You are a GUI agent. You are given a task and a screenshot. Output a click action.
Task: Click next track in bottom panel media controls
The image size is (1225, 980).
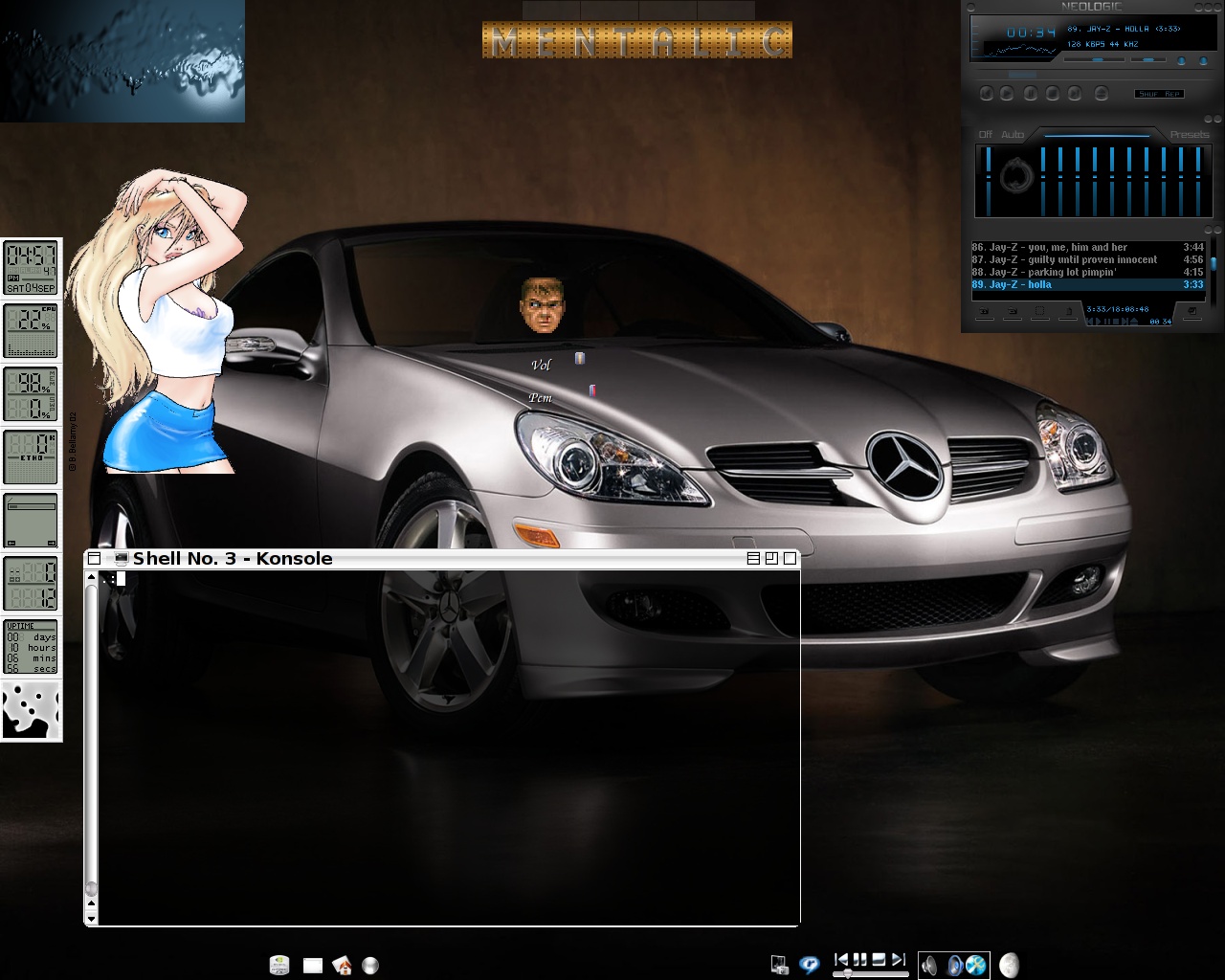tap(899, 960)
